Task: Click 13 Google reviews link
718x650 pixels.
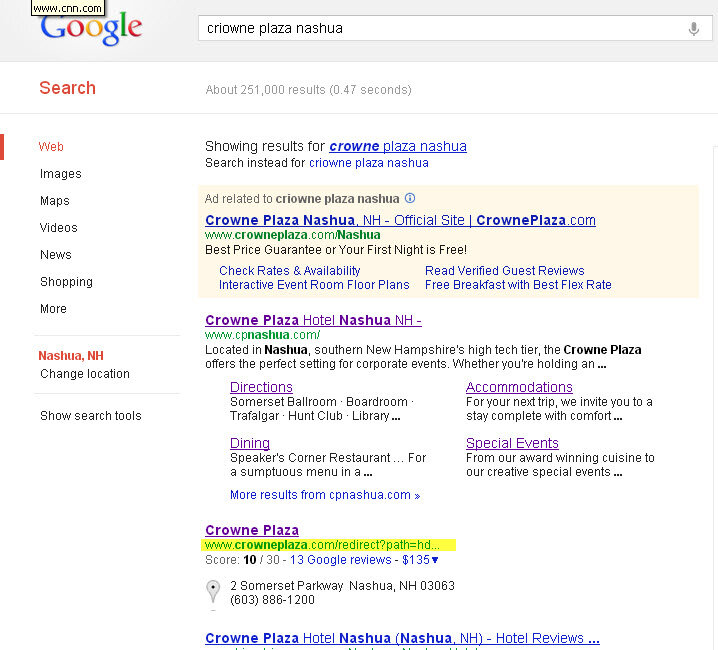Action: pyautogui.click(x=340, y=560)
